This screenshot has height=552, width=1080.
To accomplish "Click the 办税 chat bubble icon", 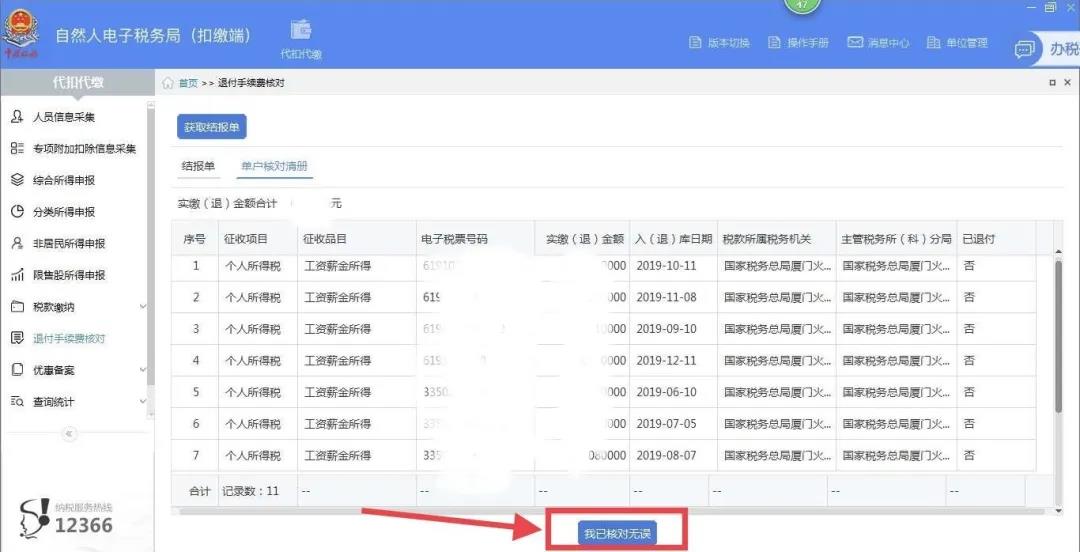I will coord(1024,50).
